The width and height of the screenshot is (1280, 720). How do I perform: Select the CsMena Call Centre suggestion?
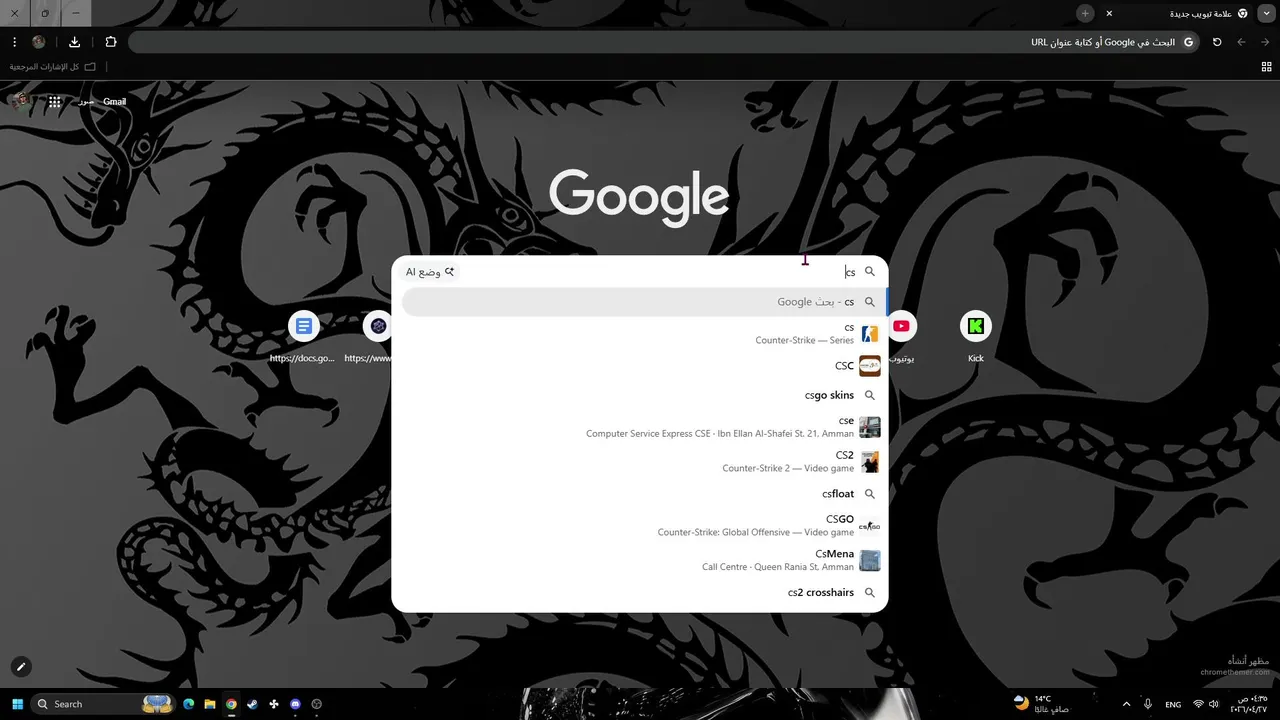640,560
